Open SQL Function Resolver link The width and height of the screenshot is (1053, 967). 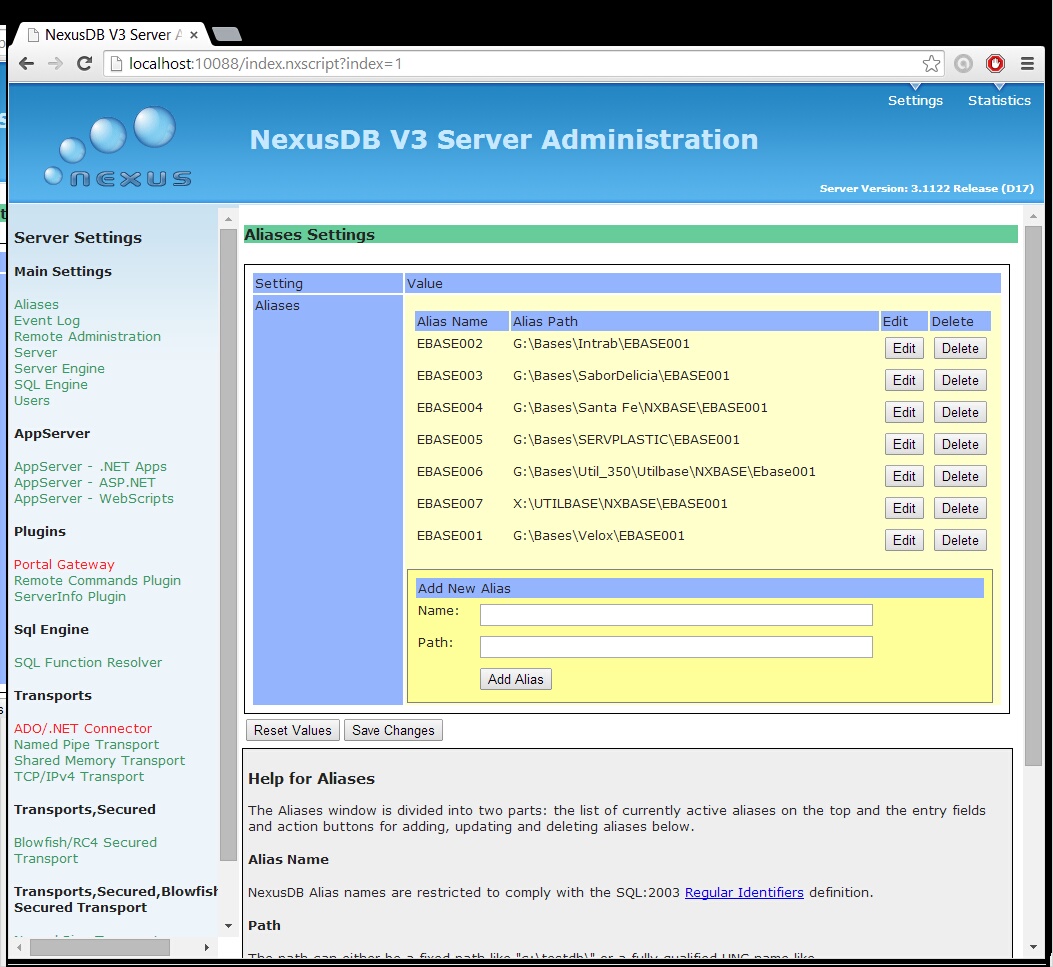click(88, 663)
